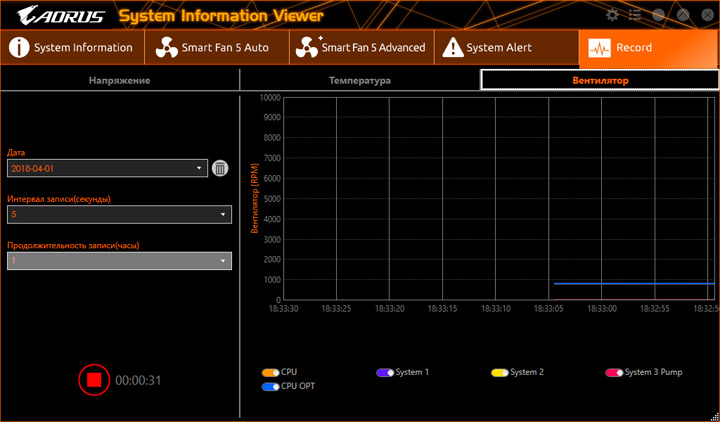Switch to the Температура tab
Screen dimensions: 720x422
[360, 80]
